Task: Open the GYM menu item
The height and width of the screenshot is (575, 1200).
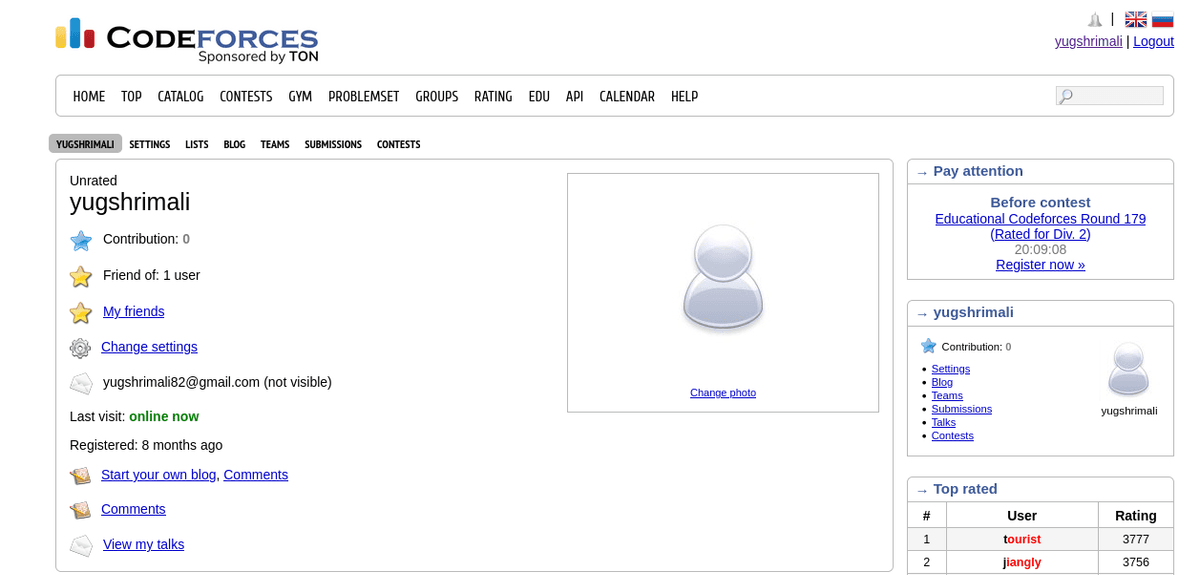Action: coord(300,96)
